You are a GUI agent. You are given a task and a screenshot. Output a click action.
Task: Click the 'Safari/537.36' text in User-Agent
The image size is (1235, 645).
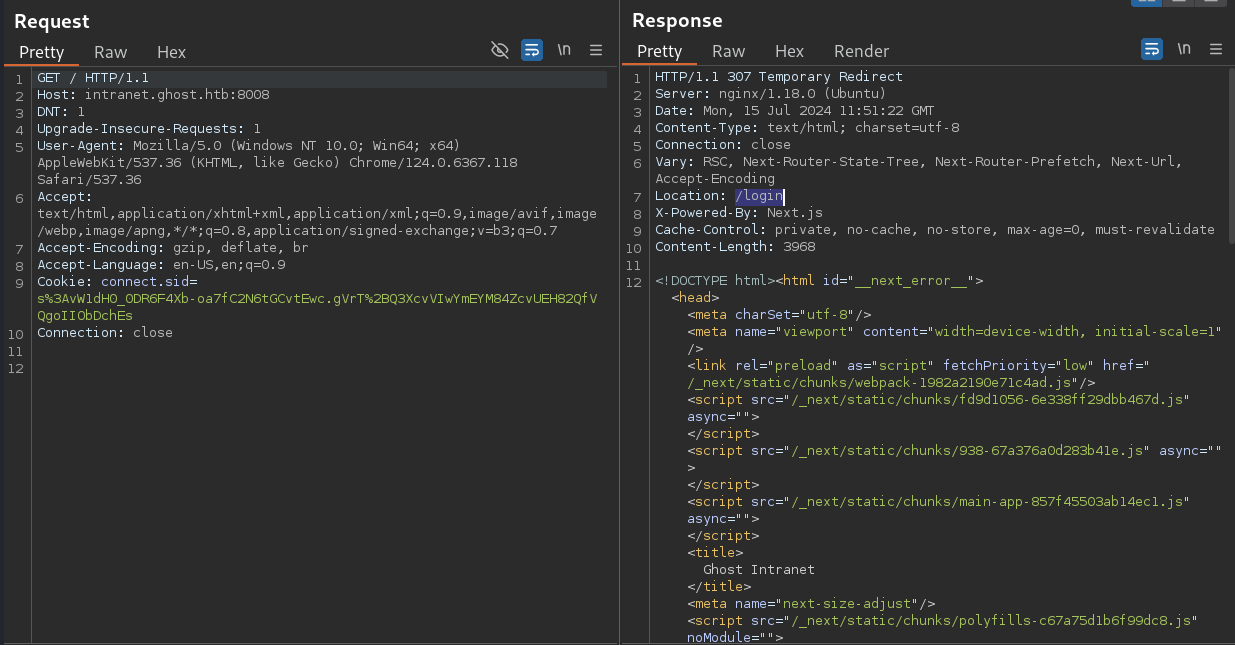tap(89, 180)
